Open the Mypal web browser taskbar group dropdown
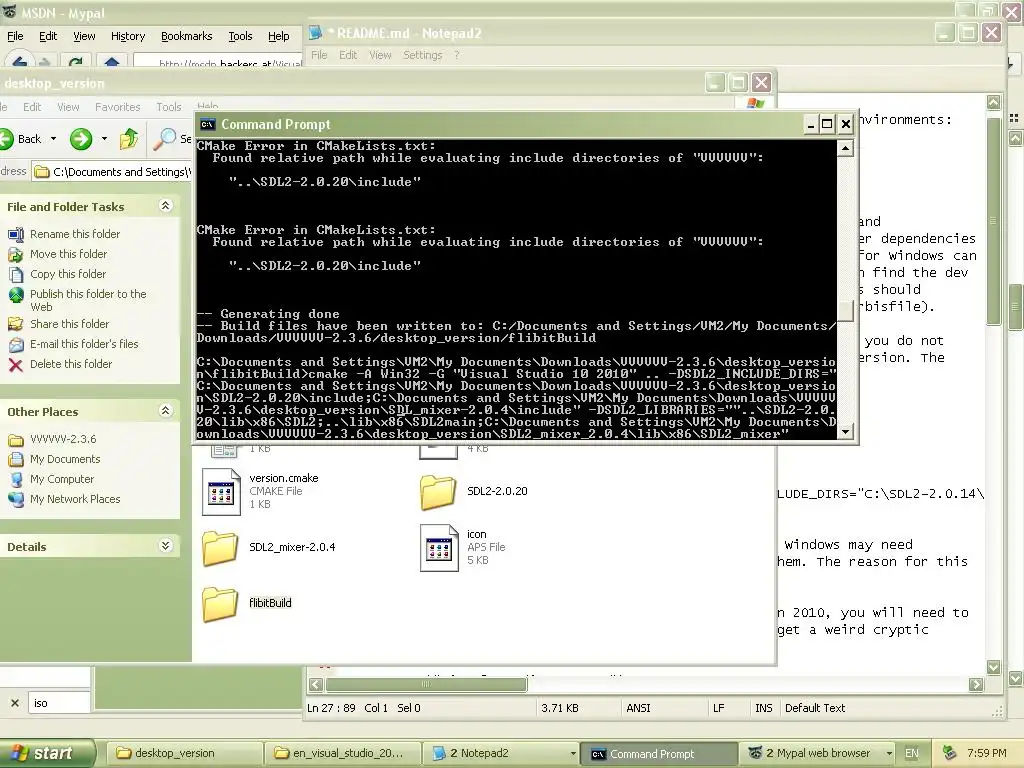 tap(889, 754)
